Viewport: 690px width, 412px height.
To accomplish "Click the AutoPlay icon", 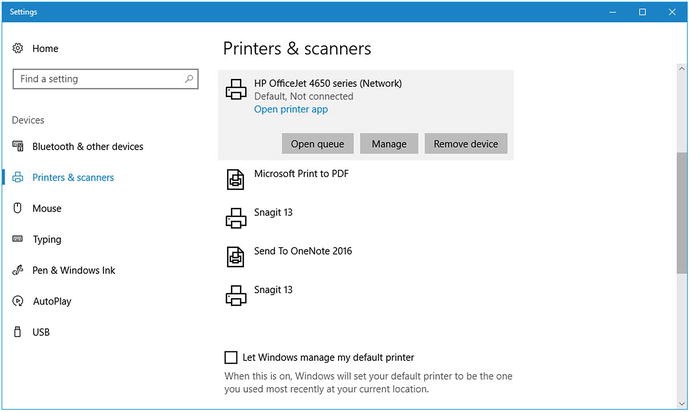I will [x=18, y=301].
